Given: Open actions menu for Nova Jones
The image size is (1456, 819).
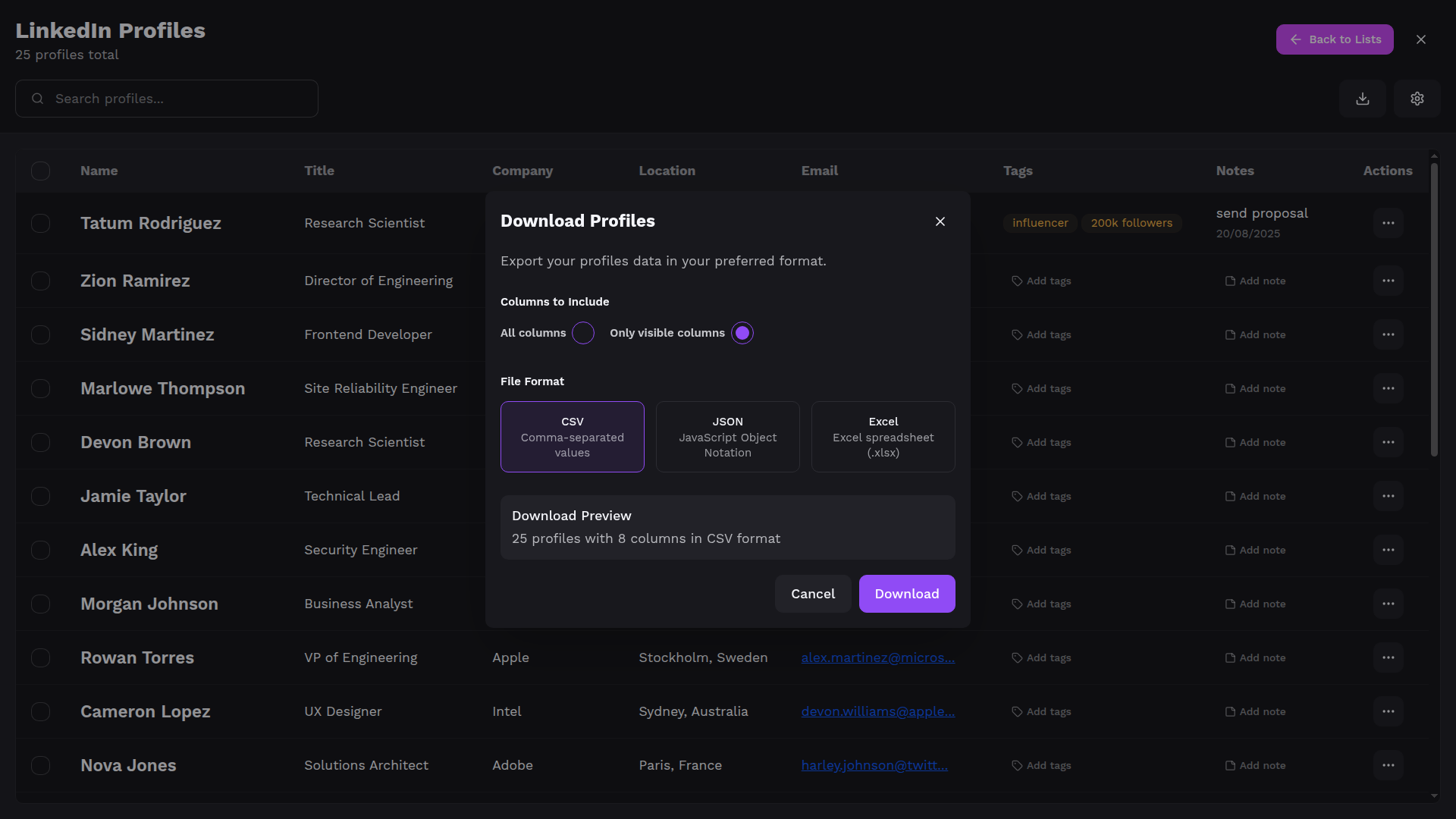Looking at the screenshot, I should coord(1388,765).
